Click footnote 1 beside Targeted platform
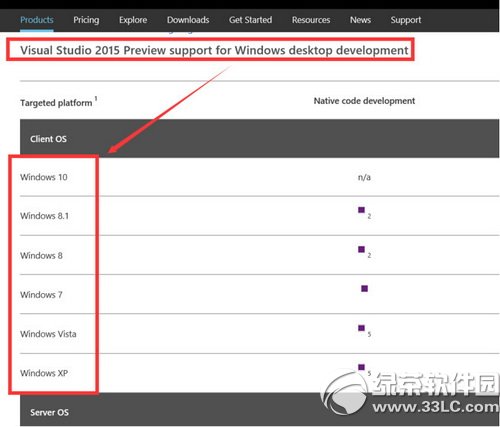This screenshot has width=500, height=427. (x=96, y=98)
